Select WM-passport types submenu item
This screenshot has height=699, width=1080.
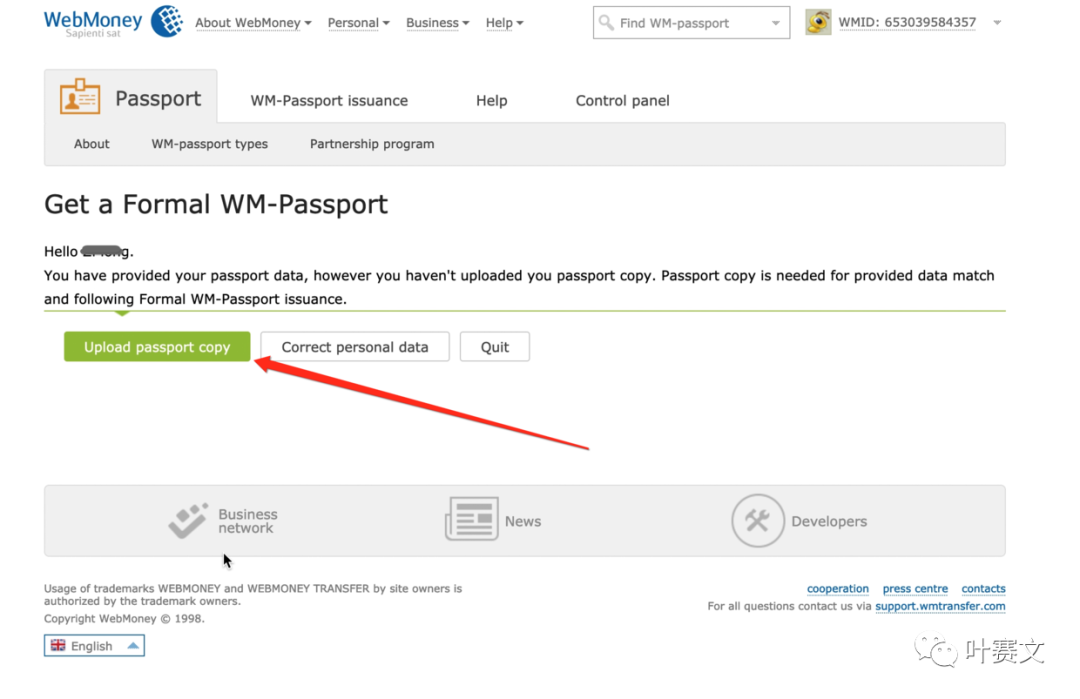coord(209,144)
